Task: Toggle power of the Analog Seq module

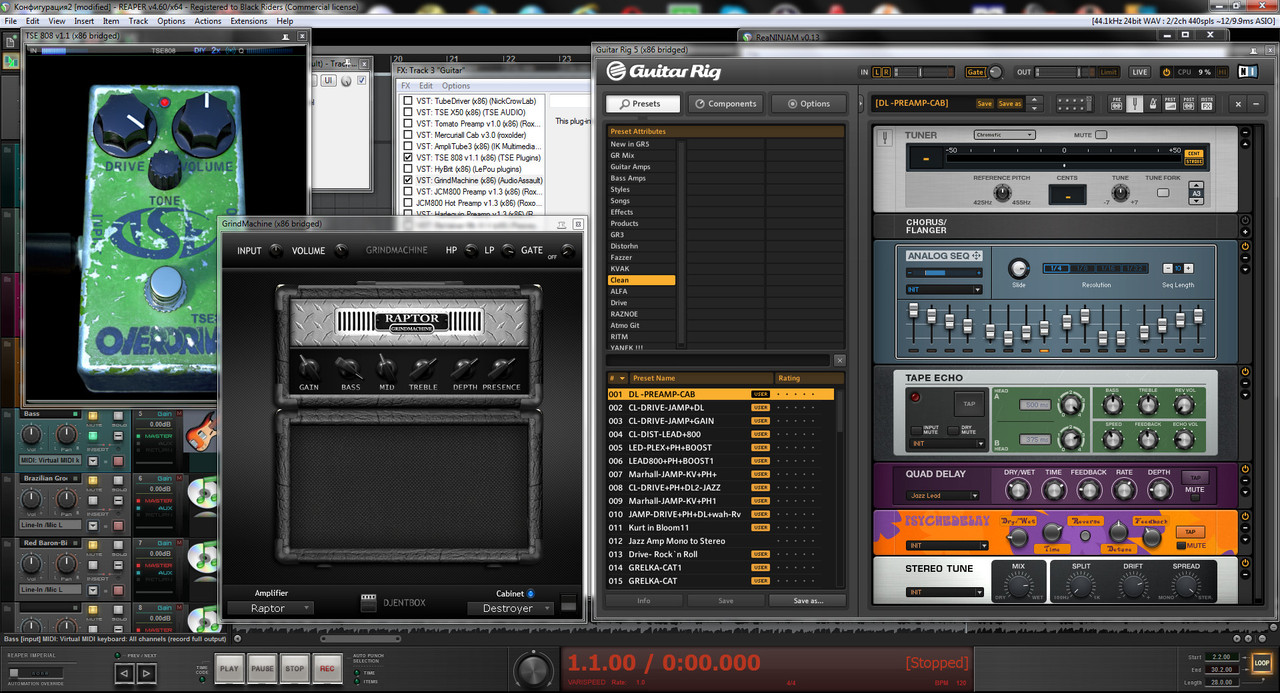Action: [x=1245, y=246]
